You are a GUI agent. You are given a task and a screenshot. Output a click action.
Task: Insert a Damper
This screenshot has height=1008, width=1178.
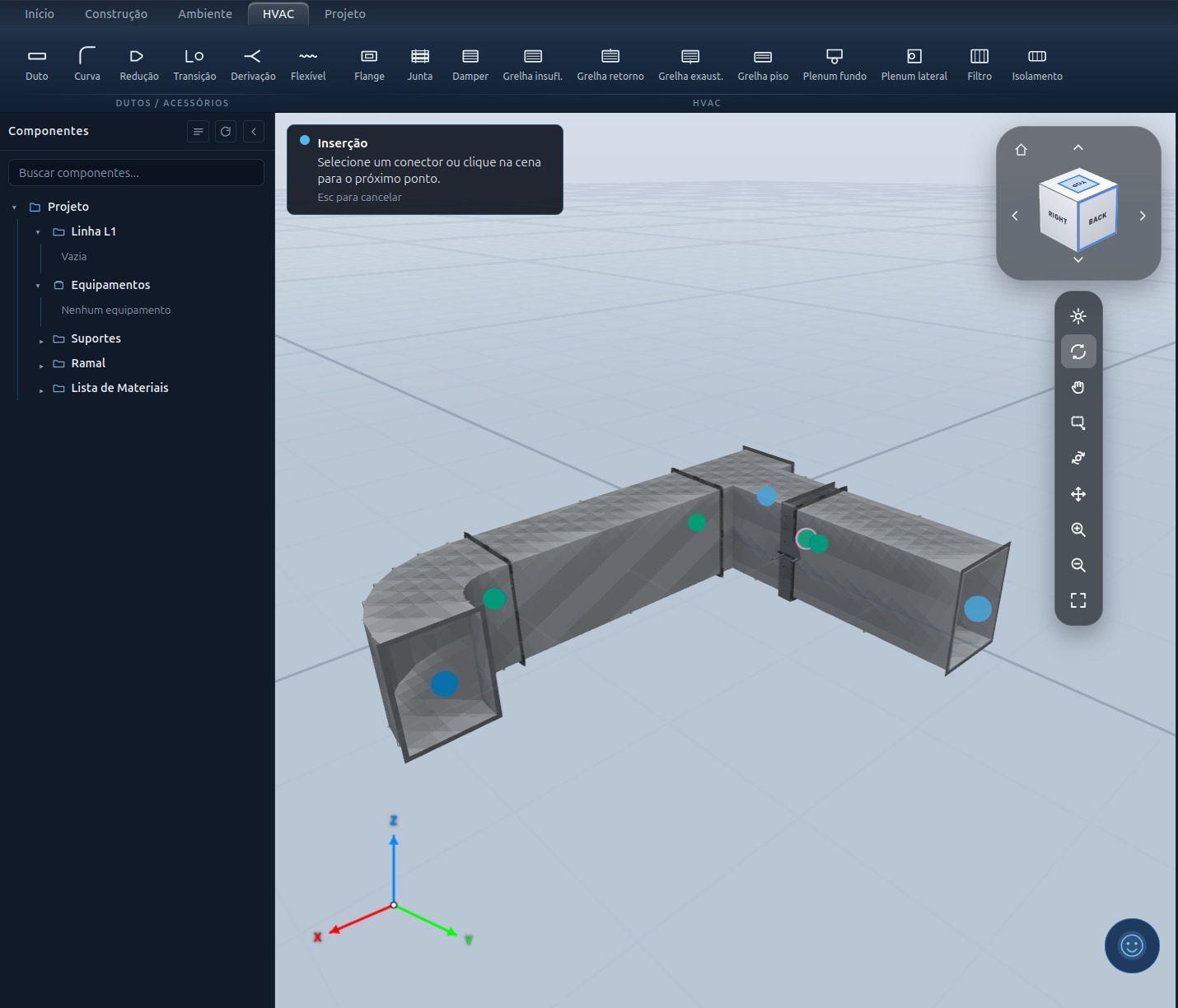[470, 65]
